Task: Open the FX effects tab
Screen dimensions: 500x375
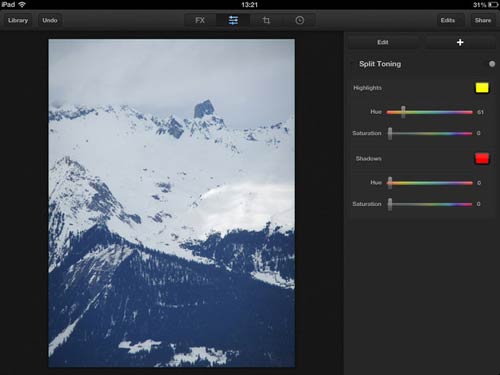Action: point(200,20)
